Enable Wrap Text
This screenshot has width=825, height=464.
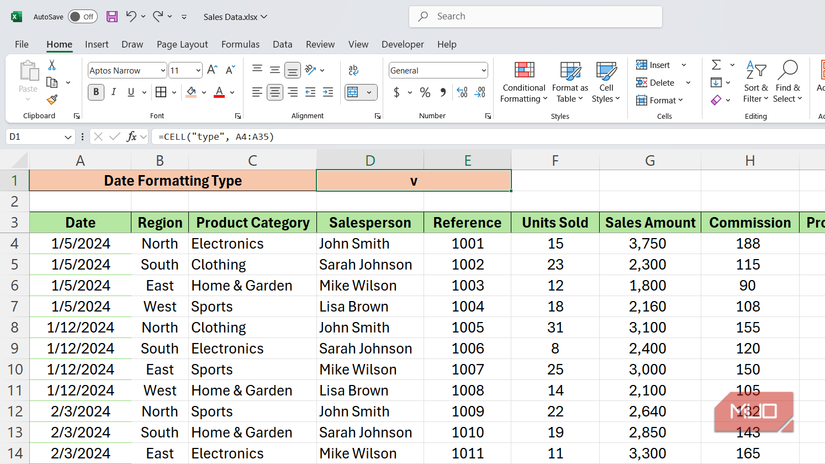354,70
